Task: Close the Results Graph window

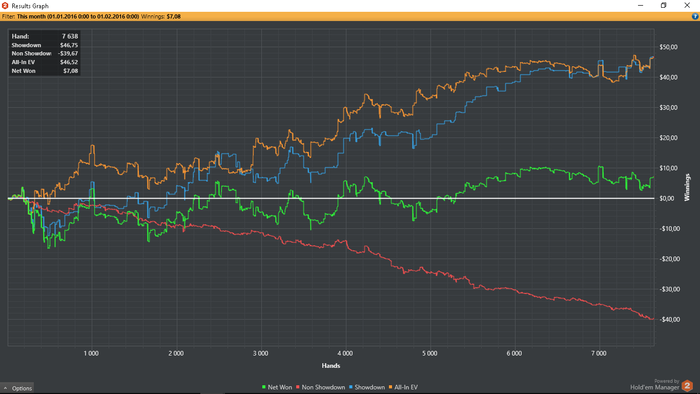Action: (x=687, y=5)
